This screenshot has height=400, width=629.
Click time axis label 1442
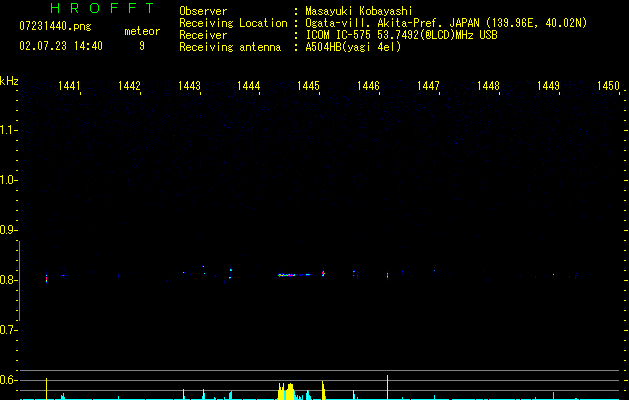129,86
